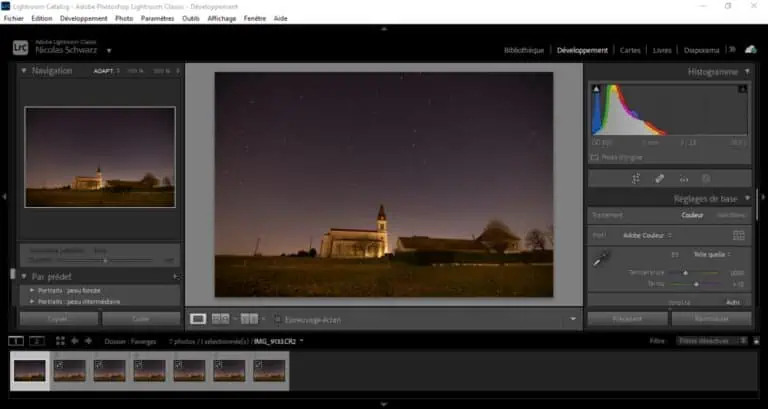Select the Crop overlay tool
This screenshot has width=768, height=409.
coord(636,179)
